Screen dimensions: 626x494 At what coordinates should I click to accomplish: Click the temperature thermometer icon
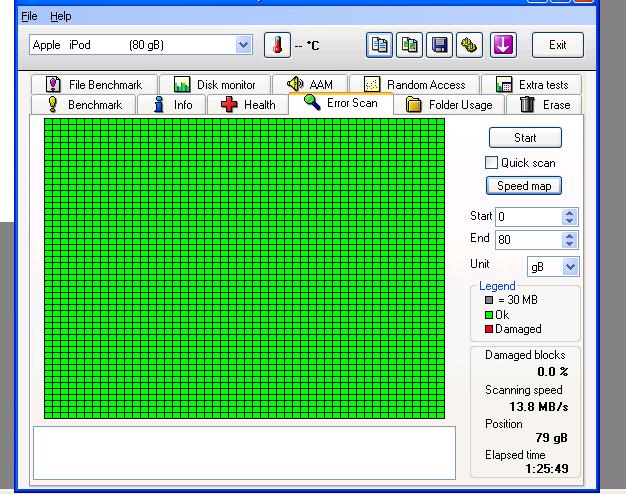click(277, 45)
